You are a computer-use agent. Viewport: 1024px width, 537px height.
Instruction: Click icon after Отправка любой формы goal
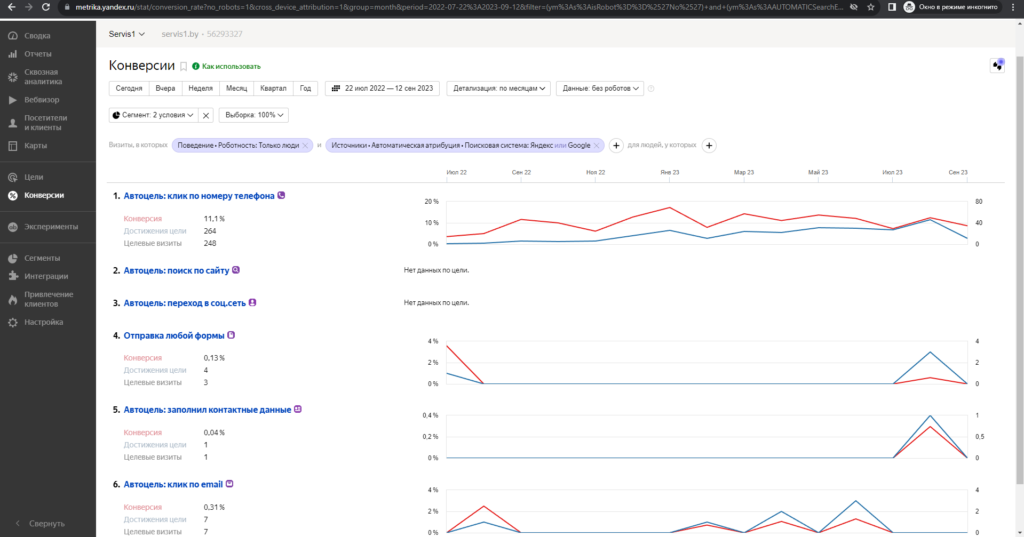[x=231, y=335]
